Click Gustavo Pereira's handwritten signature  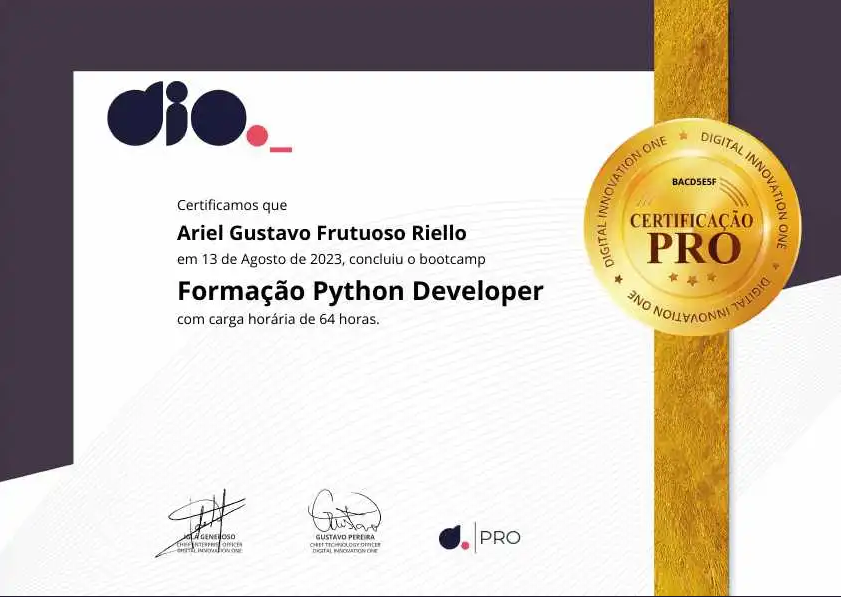coord(344,510)
